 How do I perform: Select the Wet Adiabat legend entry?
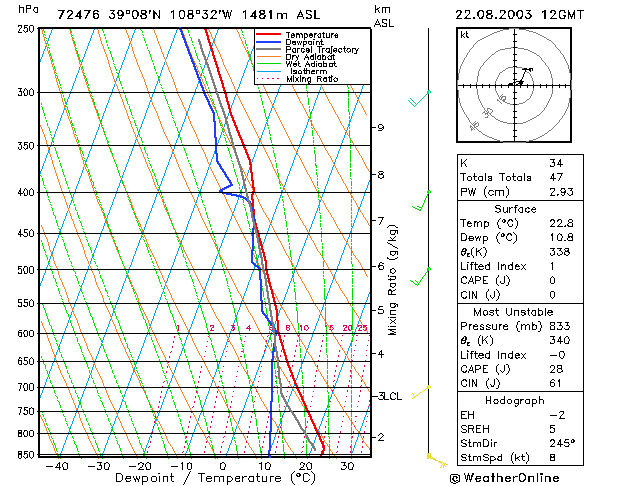point(311,64)
